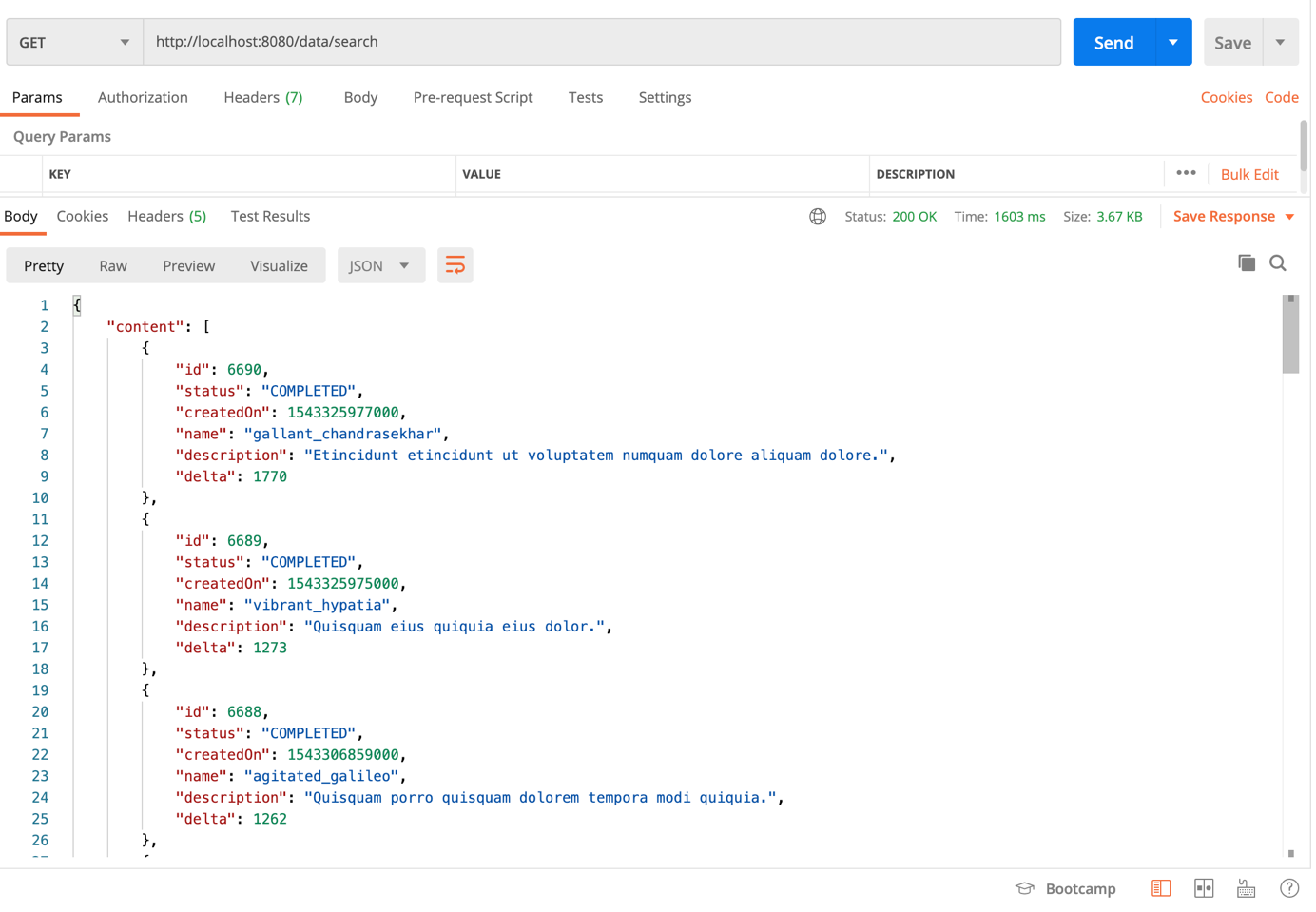Click the request URL input field

point(601,41)
